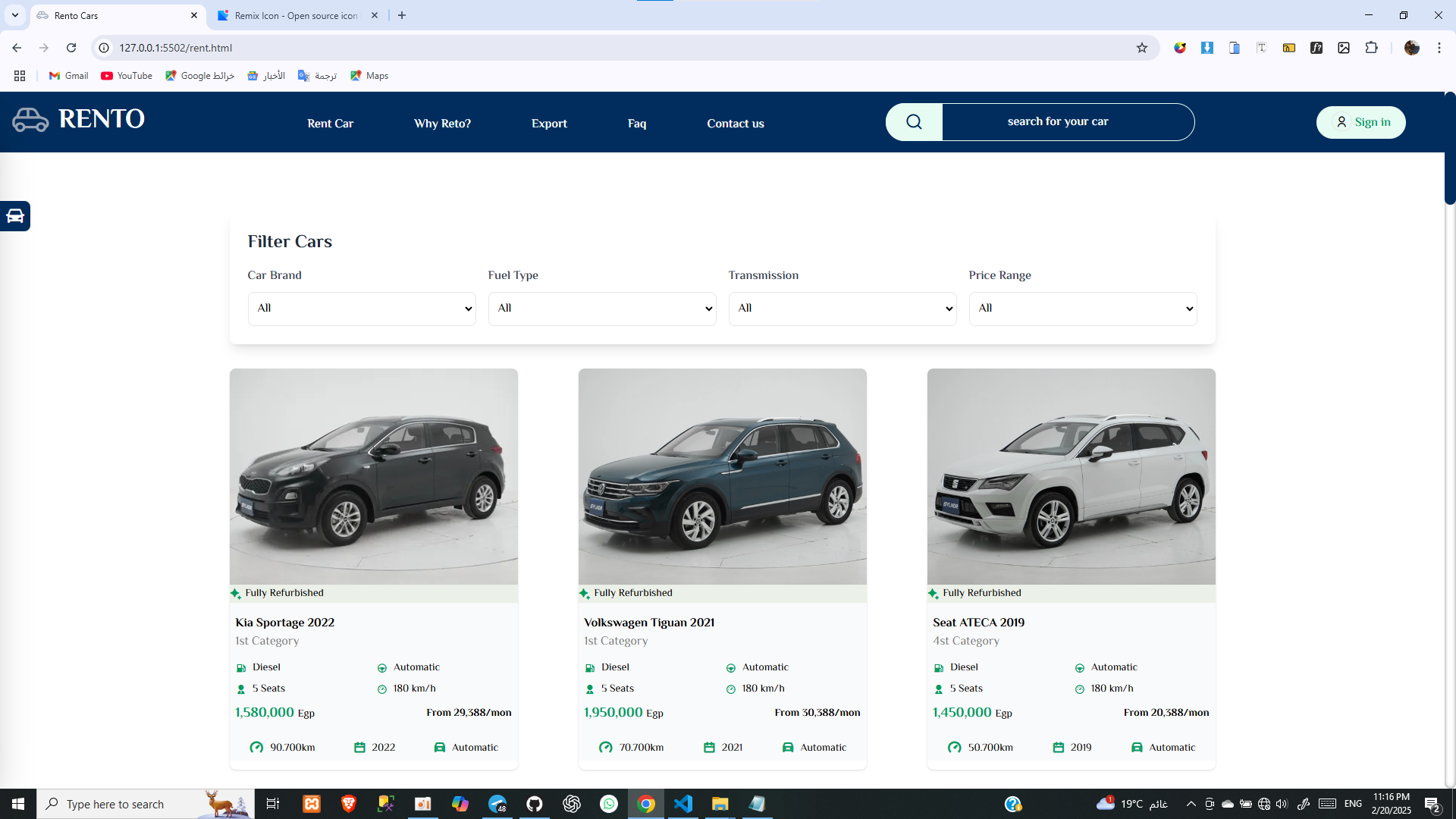Open Maps bookmark
This screenshot has height=819, width=1456.
click(x=369, y=76)
